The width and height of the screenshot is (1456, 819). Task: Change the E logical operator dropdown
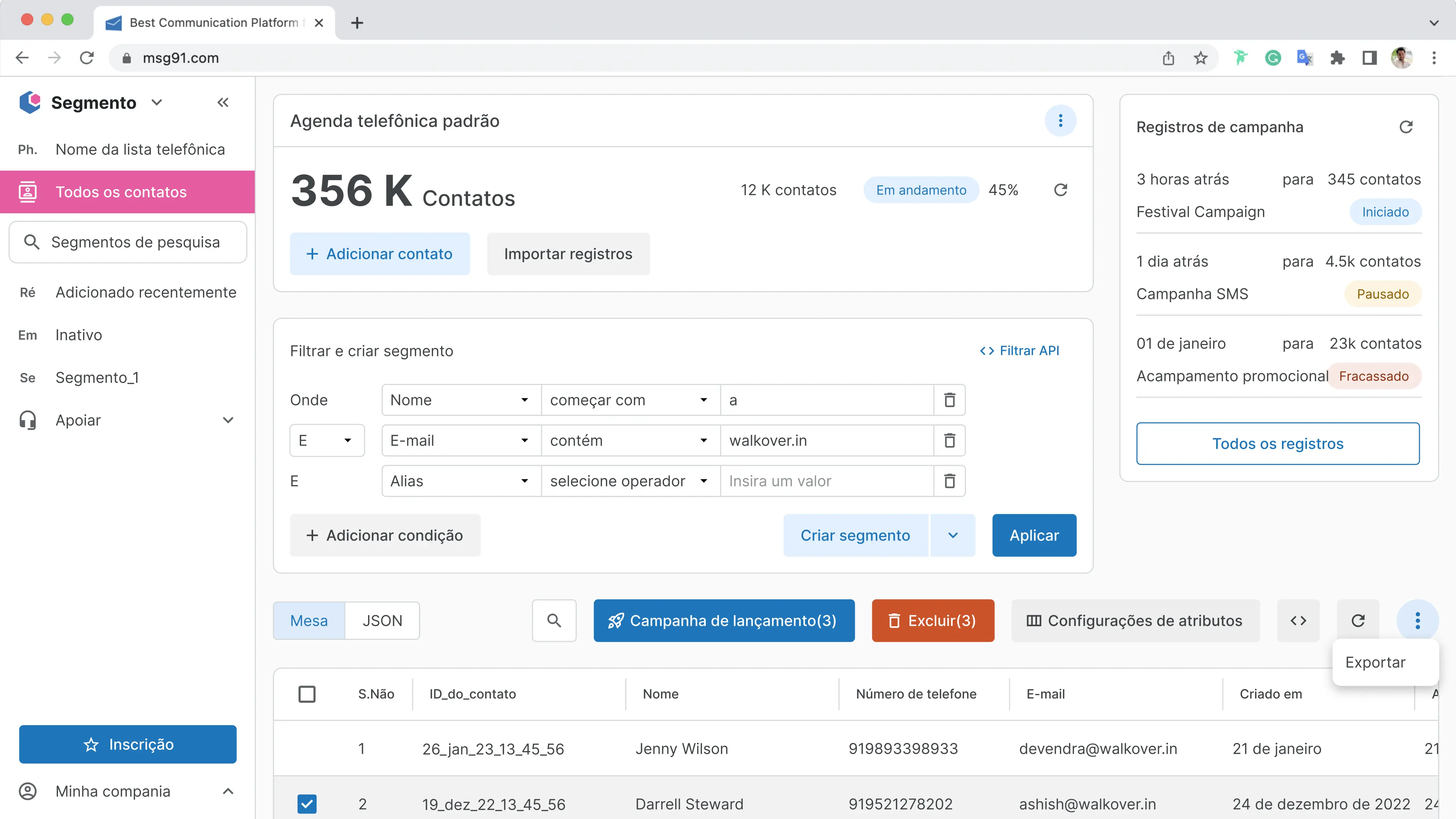pos(327,440)
